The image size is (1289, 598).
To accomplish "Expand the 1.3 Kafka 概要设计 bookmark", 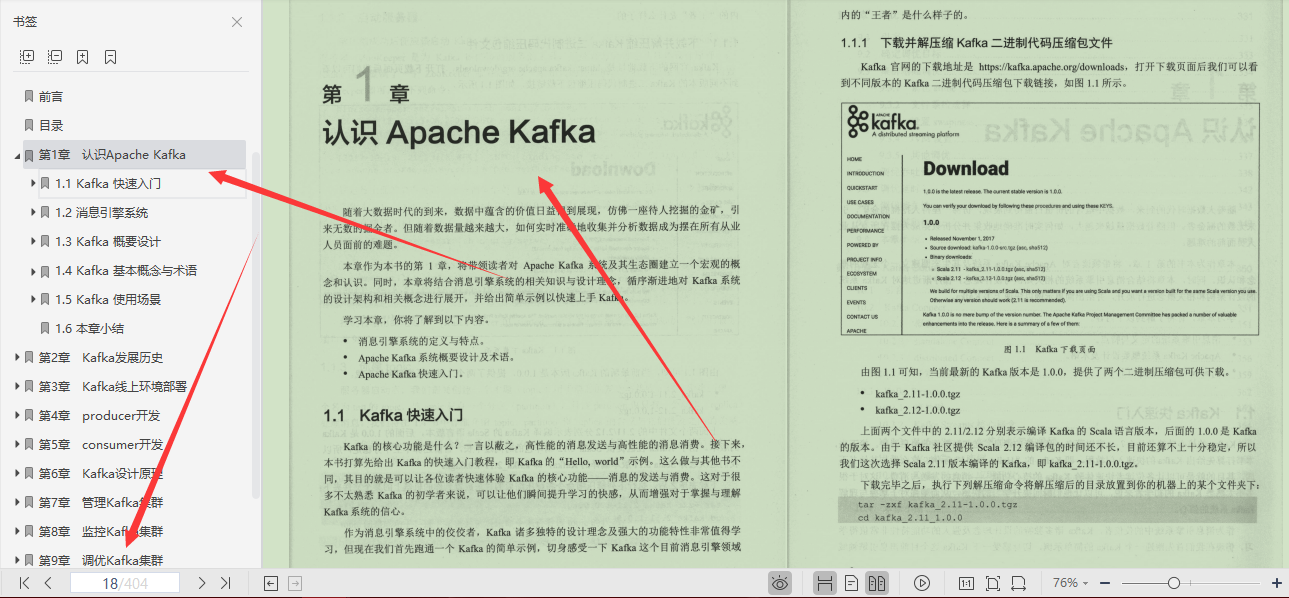I will tap(33, 241).
